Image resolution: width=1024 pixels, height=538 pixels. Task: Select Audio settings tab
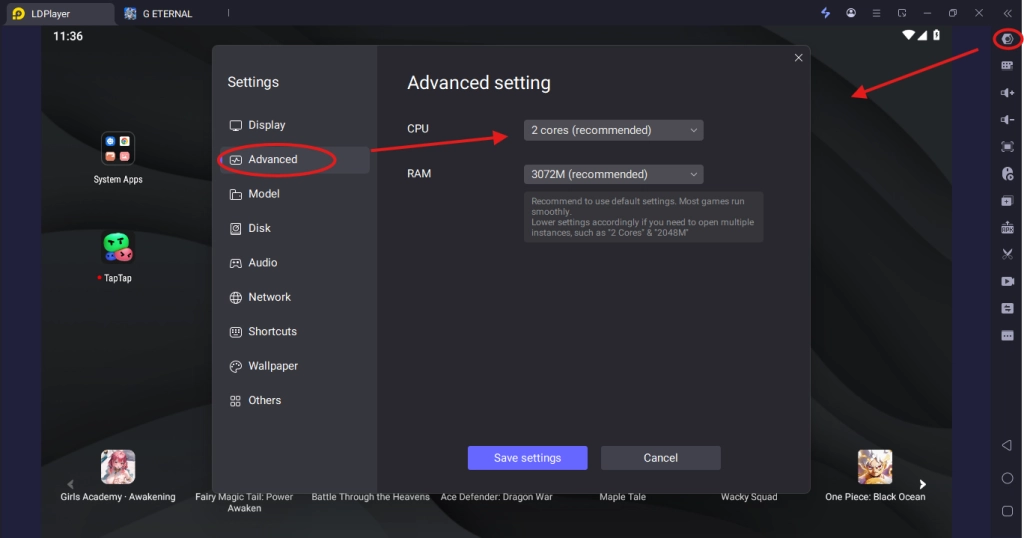295,262
